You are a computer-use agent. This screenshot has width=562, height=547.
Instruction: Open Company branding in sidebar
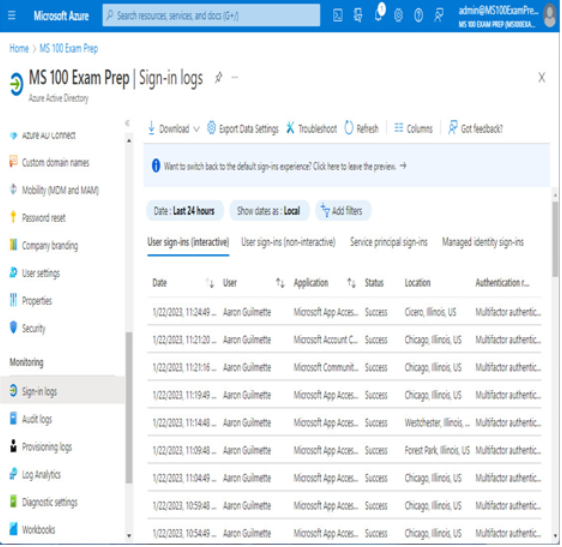pyautogui.click(x=50, y=246)
